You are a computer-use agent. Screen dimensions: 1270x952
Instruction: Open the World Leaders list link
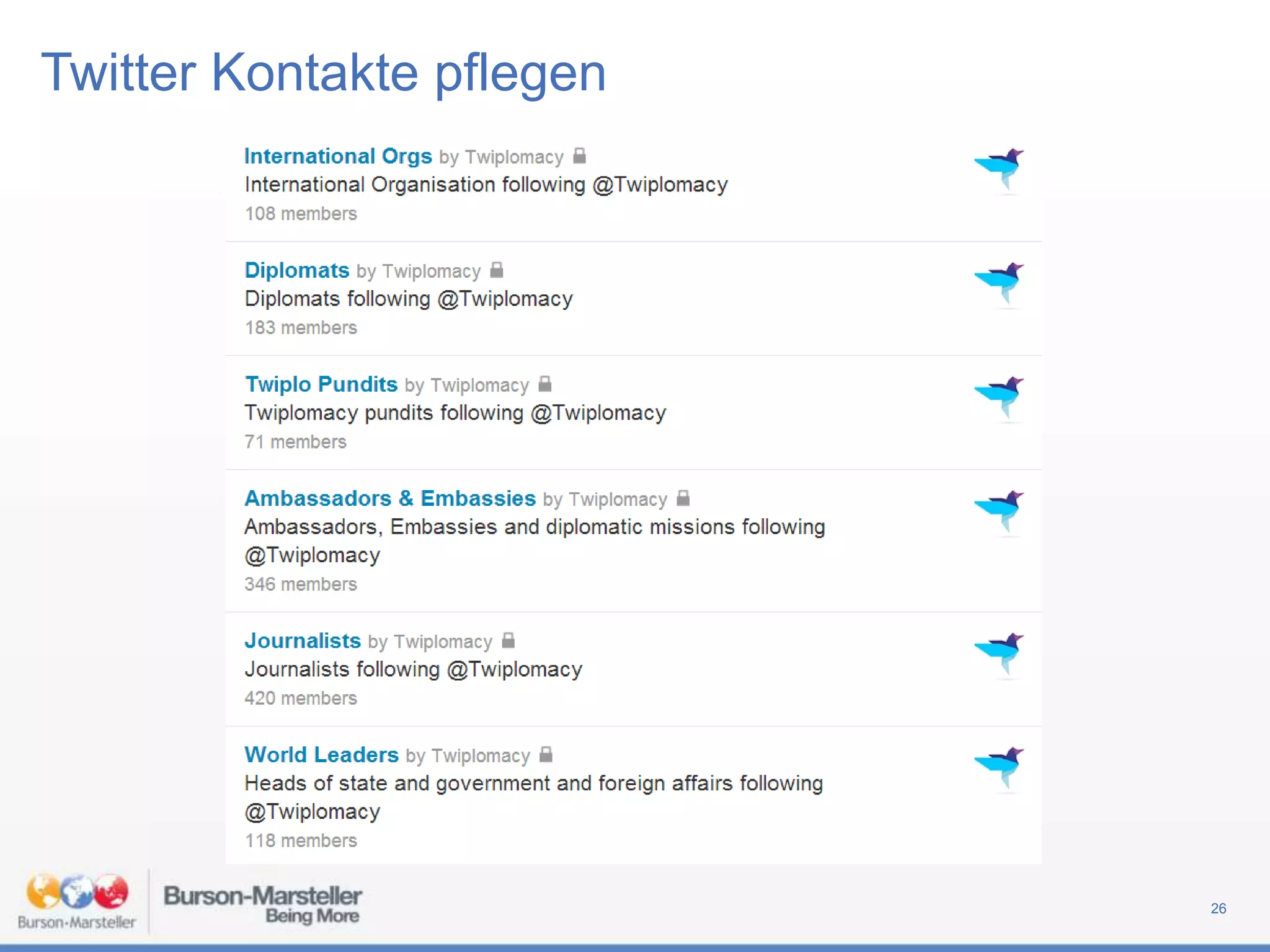(321, 755)
